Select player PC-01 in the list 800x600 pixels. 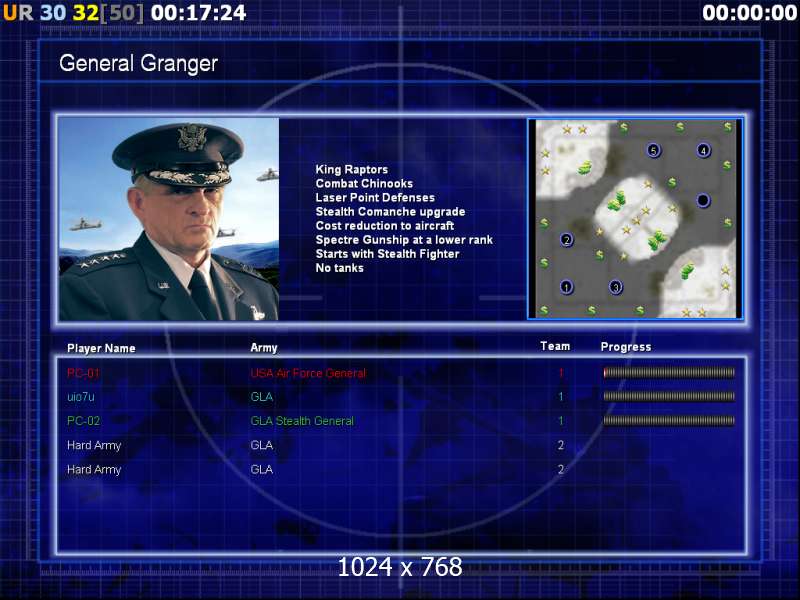click(83, 373)
